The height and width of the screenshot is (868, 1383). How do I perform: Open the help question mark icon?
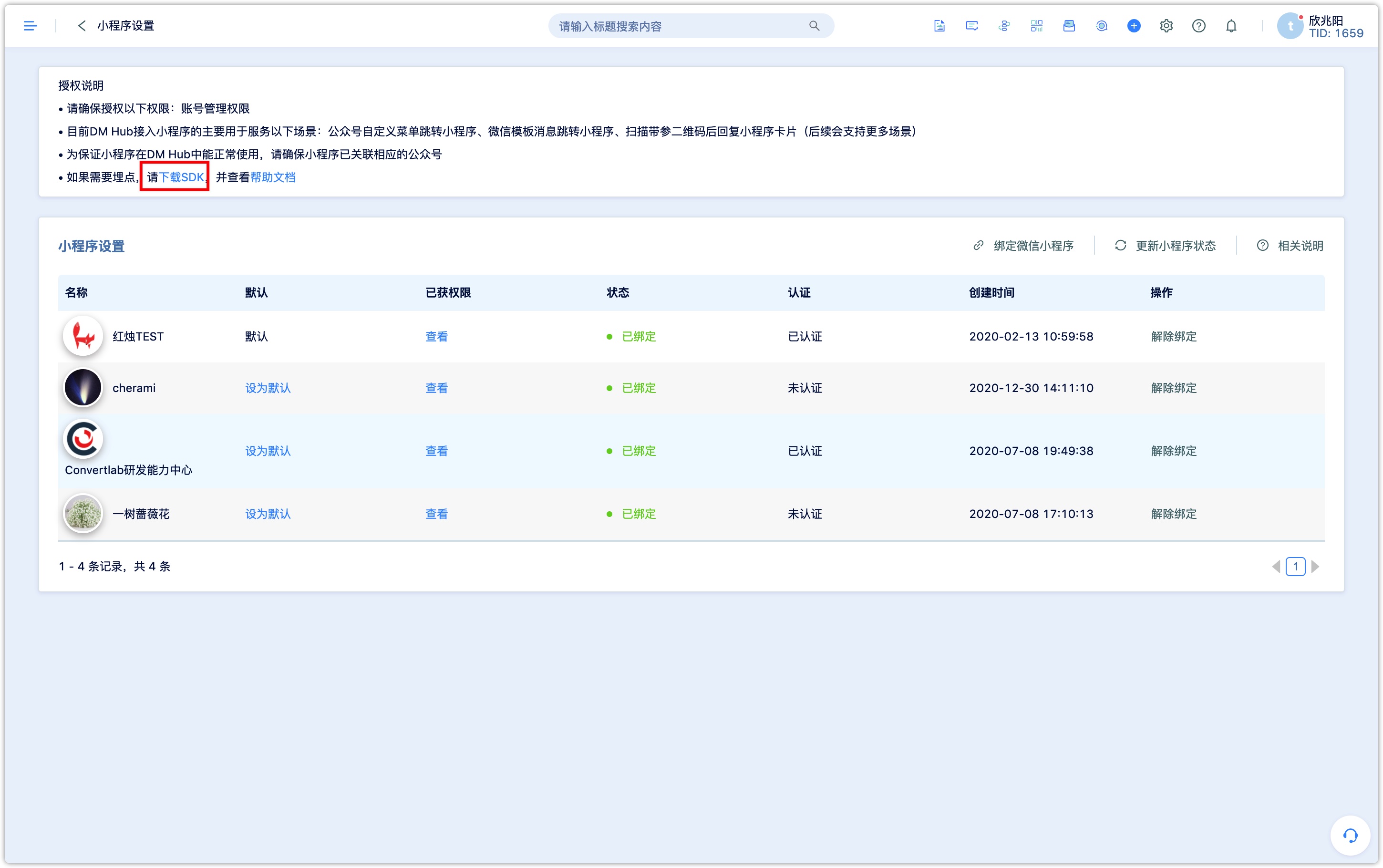pyautogui.click(x=1199, y=26)
